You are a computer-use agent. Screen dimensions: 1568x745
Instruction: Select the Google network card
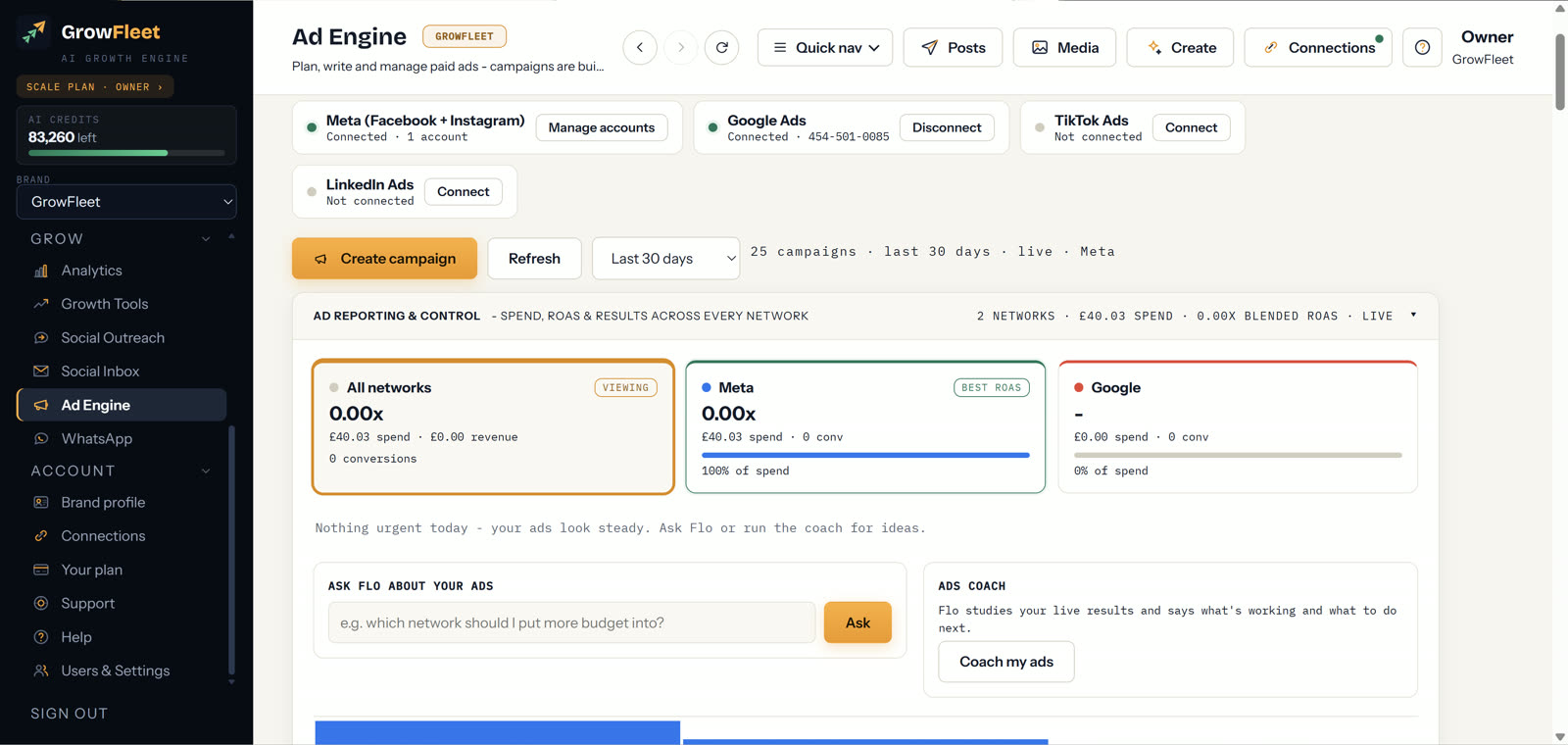pyautogui.click(x=1238, y=426)
